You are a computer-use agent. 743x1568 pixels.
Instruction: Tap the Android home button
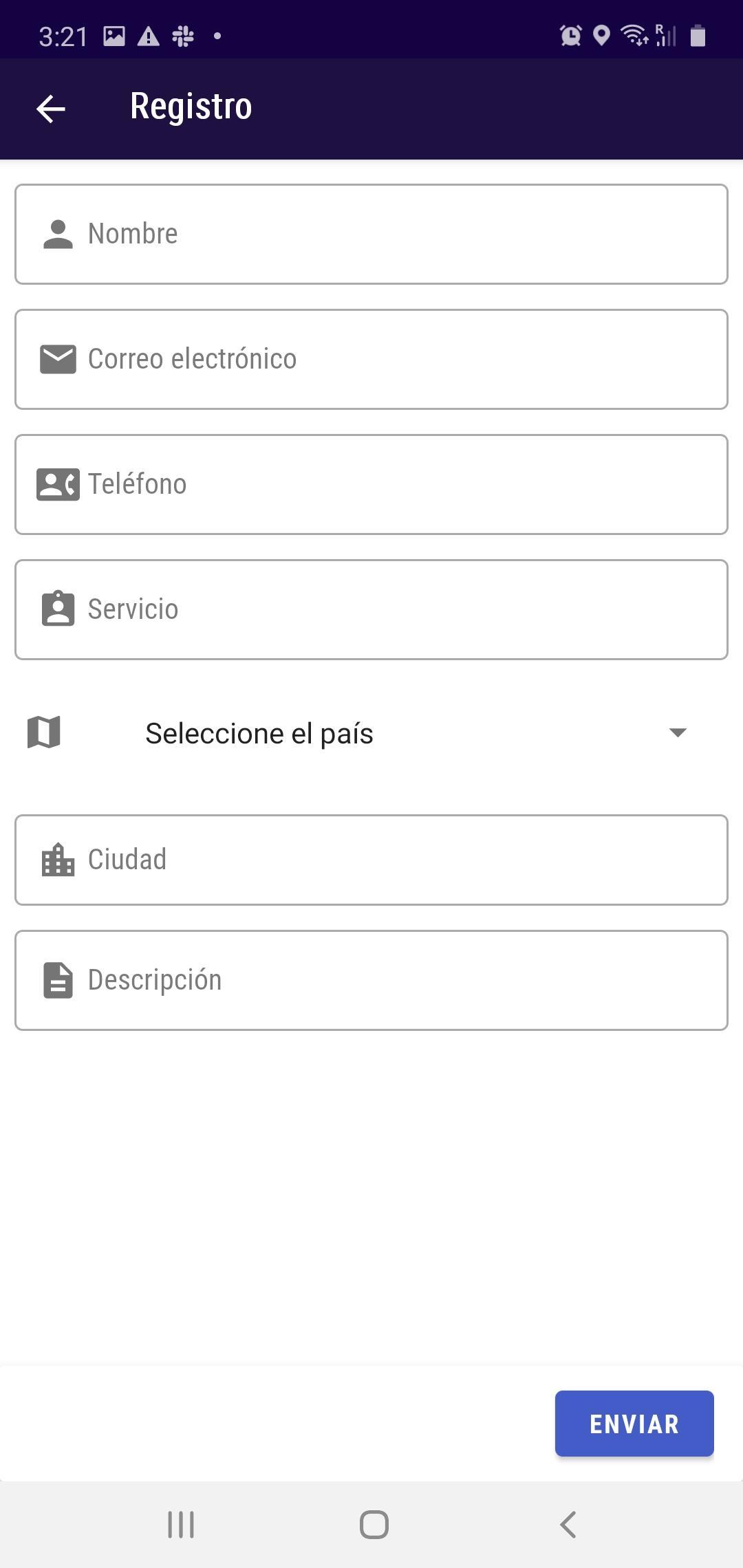point(374,1525)
